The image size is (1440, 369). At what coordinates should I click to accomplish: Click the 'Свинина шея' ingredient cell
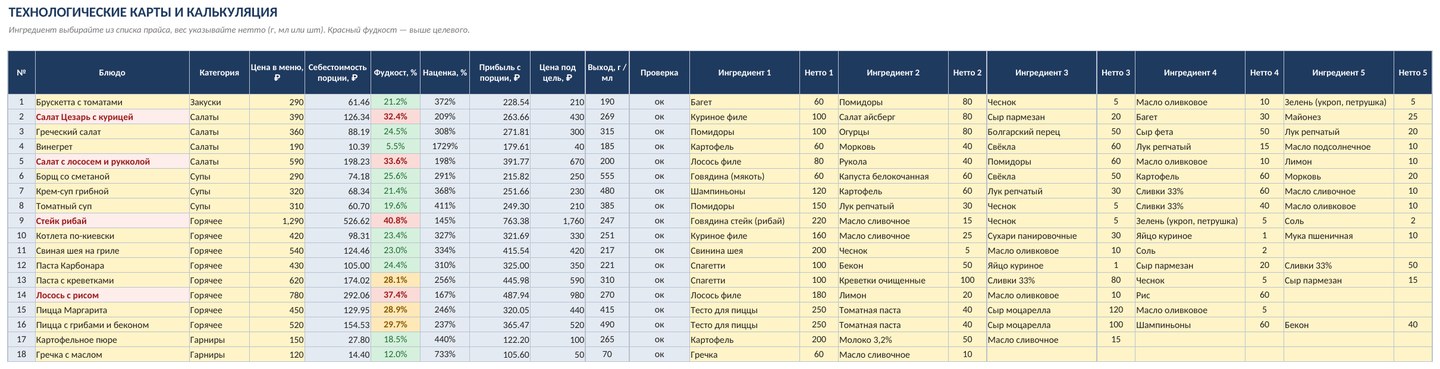pyautogui.click(x=744, y=250)
